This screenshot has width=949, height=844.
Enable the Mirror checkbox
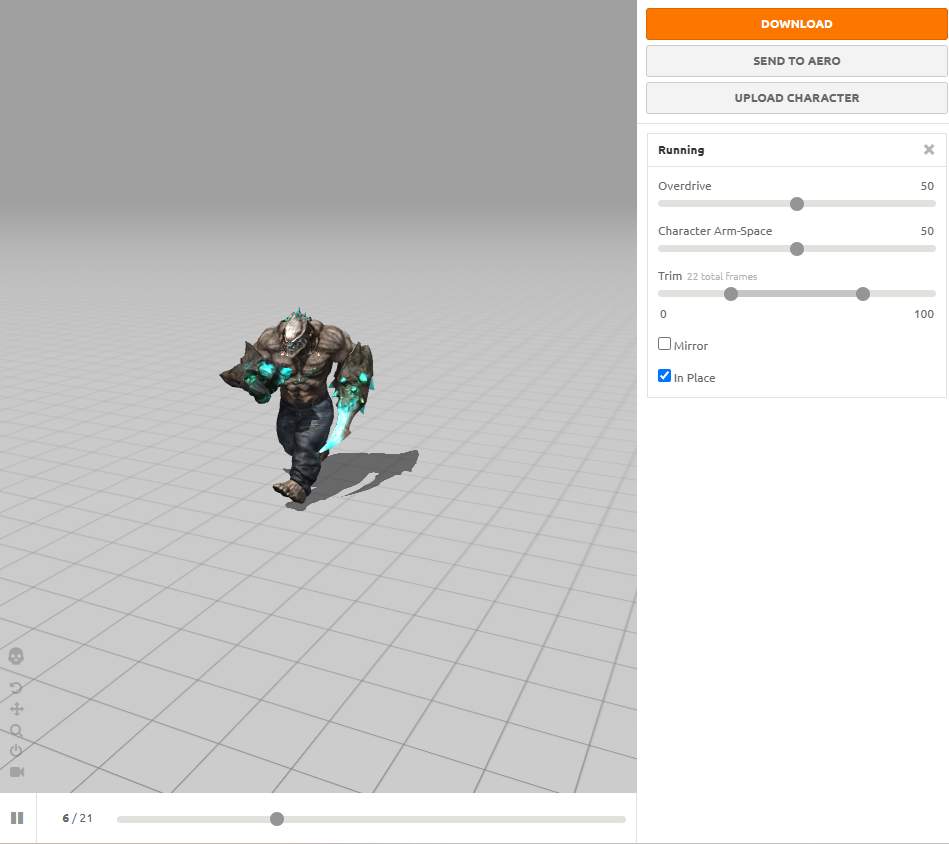tap(665, 344)
